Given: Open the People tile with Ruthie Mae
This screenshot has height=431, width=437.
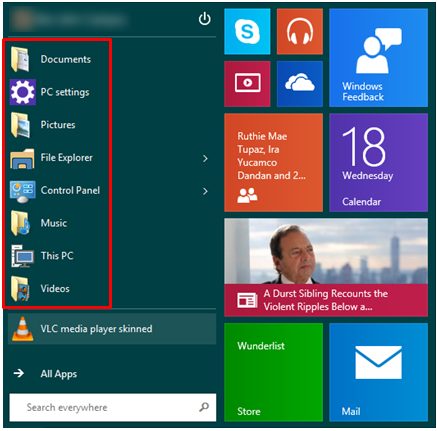Looking at the screenshot, I should 274,162.
